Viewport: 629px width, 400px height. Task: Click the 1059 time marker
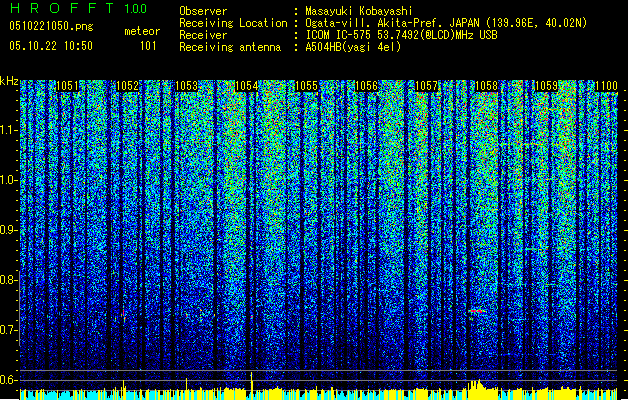click(547, 86)
